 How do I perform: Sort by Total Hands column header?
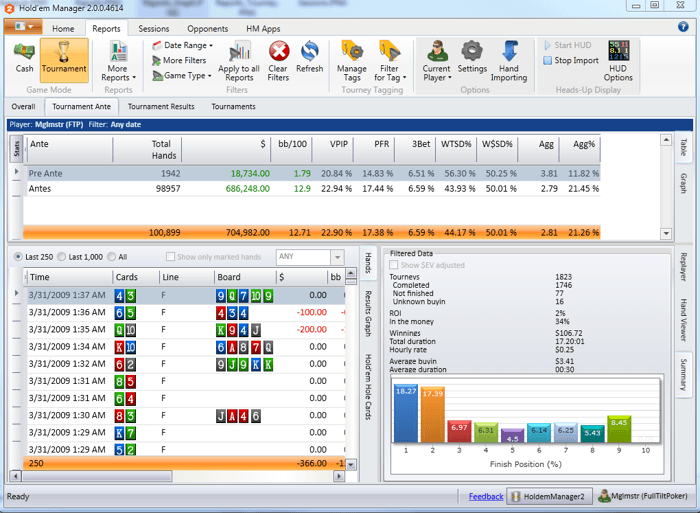147,150
